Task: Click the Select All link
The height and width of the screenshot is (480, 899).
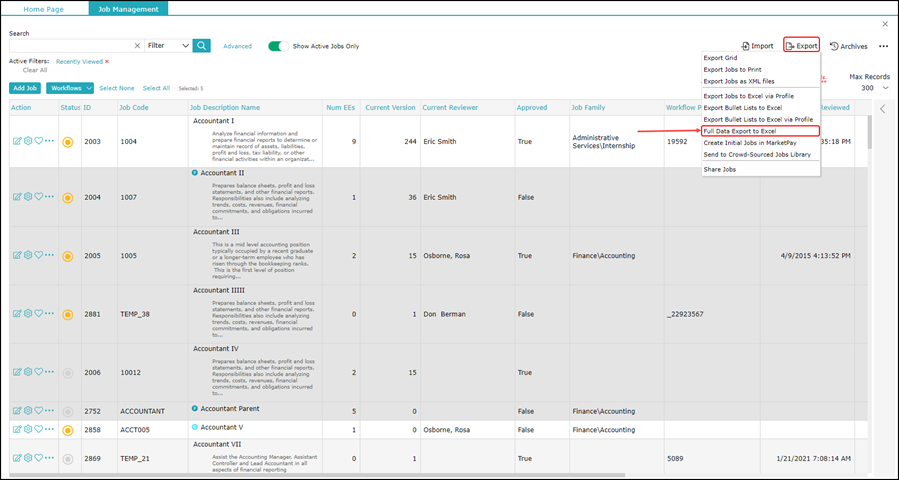Action: (156, 88)
